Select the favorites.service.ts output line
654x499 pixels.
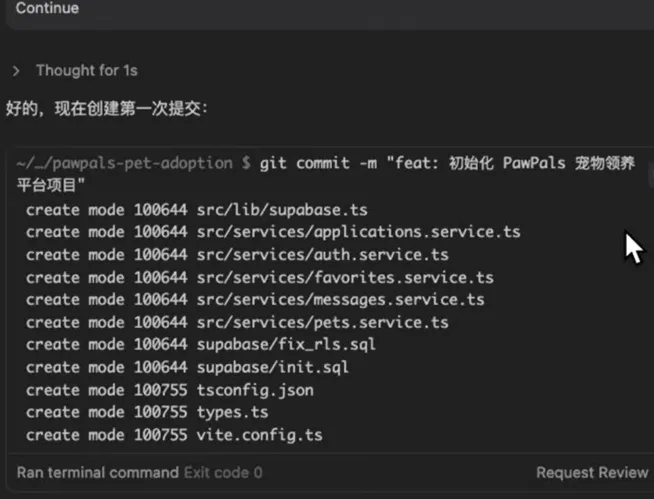tap(259, 277)
